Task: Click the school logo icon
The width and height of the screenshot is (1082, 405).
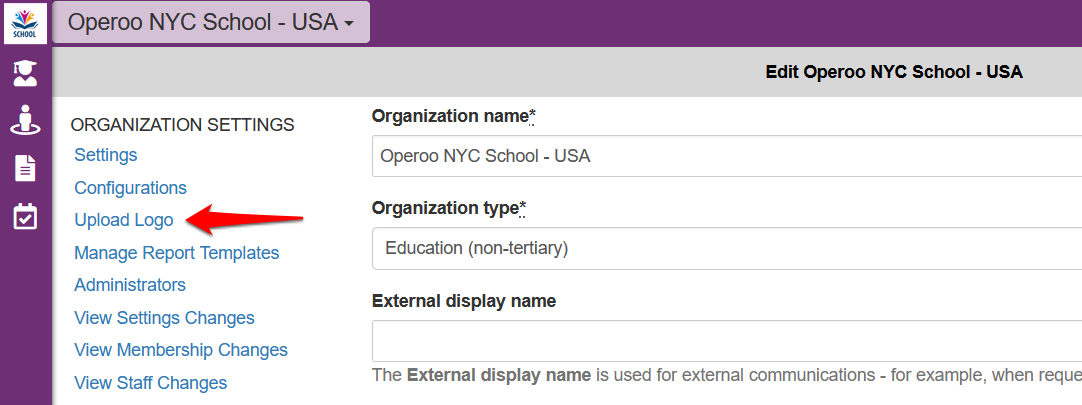Action: coord(26,23)
